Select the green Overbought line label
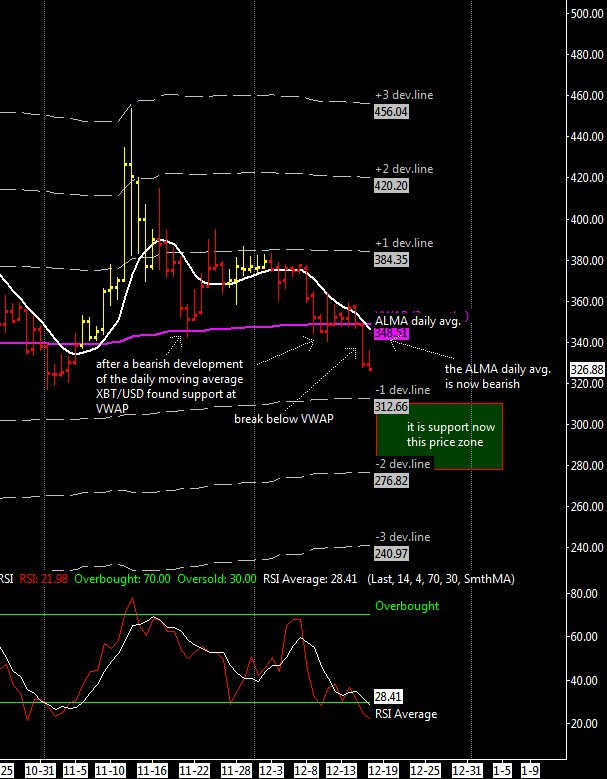The width and height of the screenshot is (607, 779). tap(406, 606)
